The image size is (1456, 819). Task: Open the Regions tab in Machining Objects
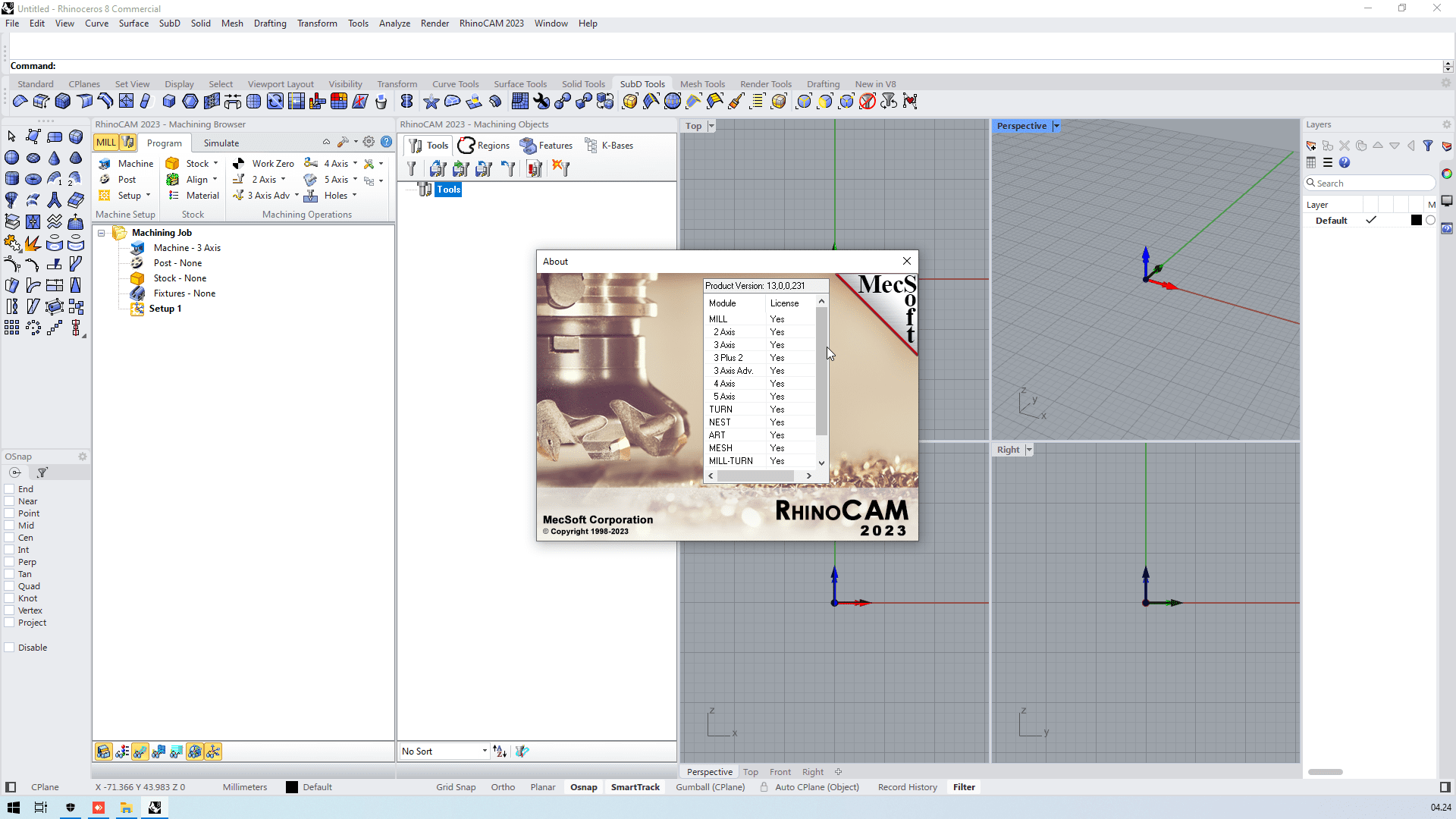pos(484,146)
